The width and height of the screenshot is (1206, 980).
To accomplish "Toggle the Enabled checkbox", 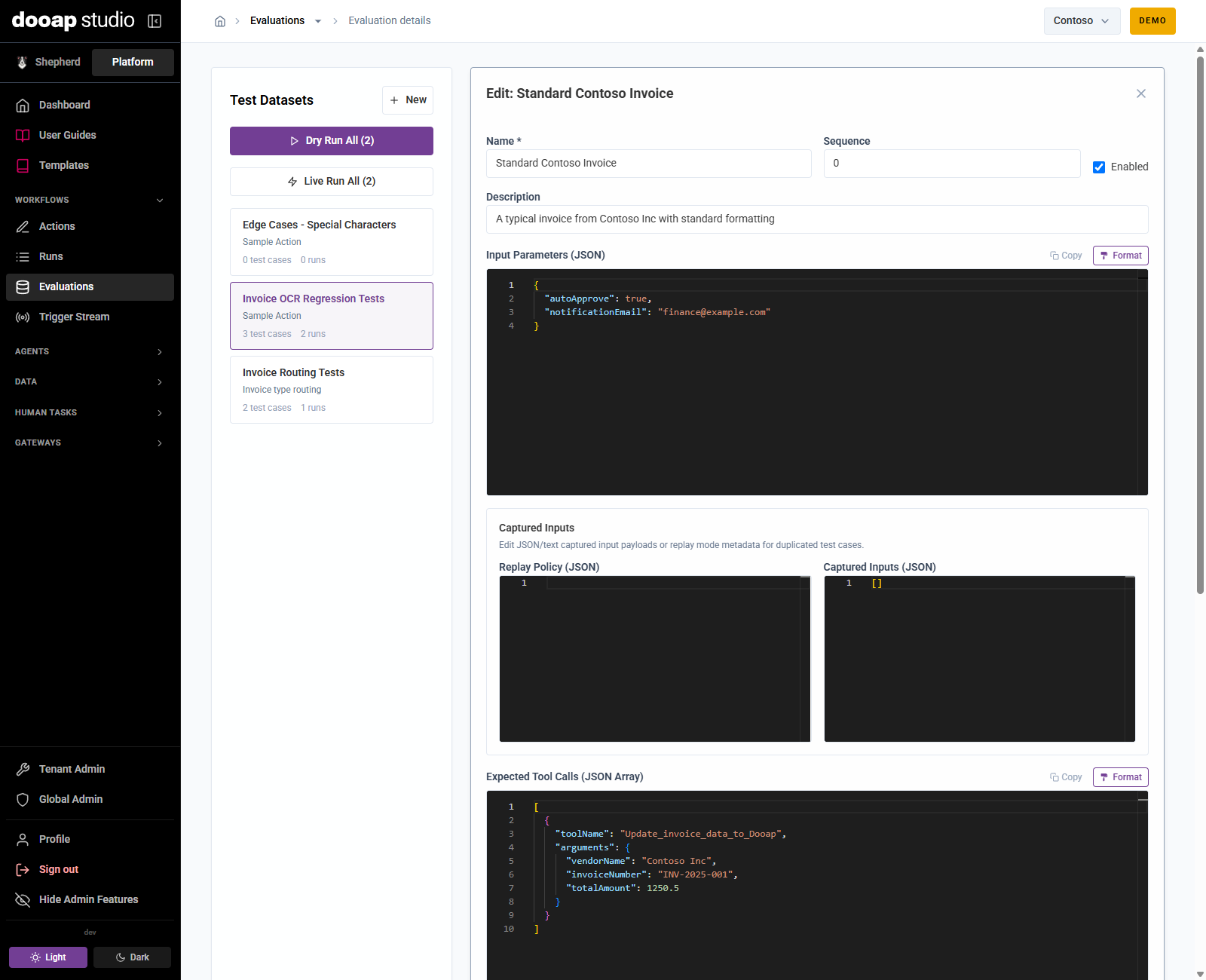I will point(1099,167).
